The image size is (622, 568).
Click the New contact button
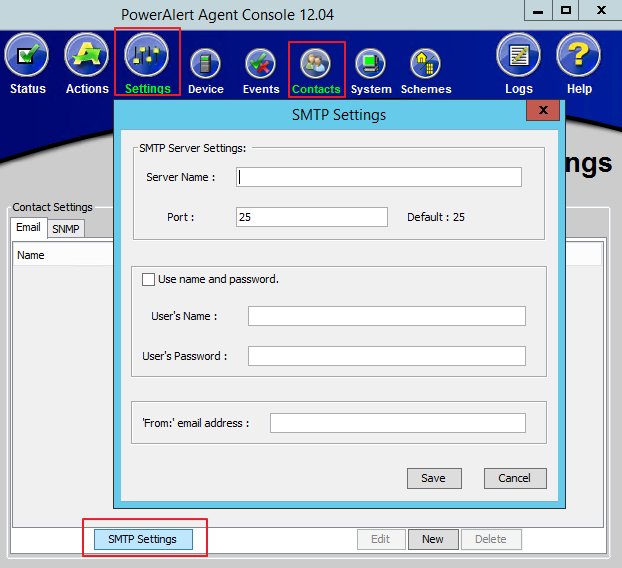[x=433, y=539]
